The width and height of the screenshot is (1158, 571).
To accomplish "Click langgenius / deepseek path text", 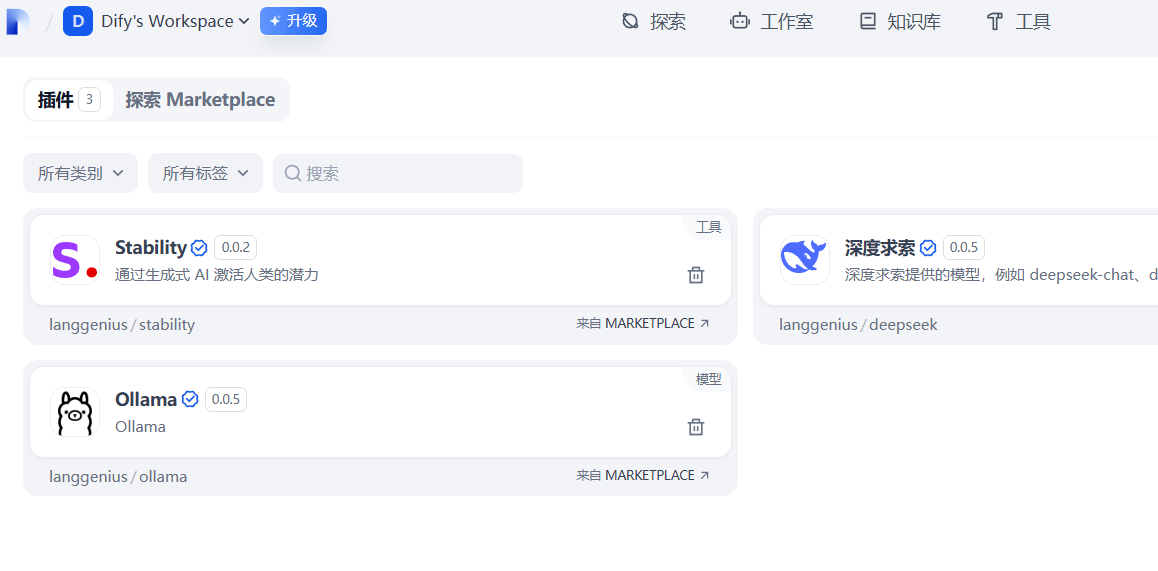I will click(858, 324).
